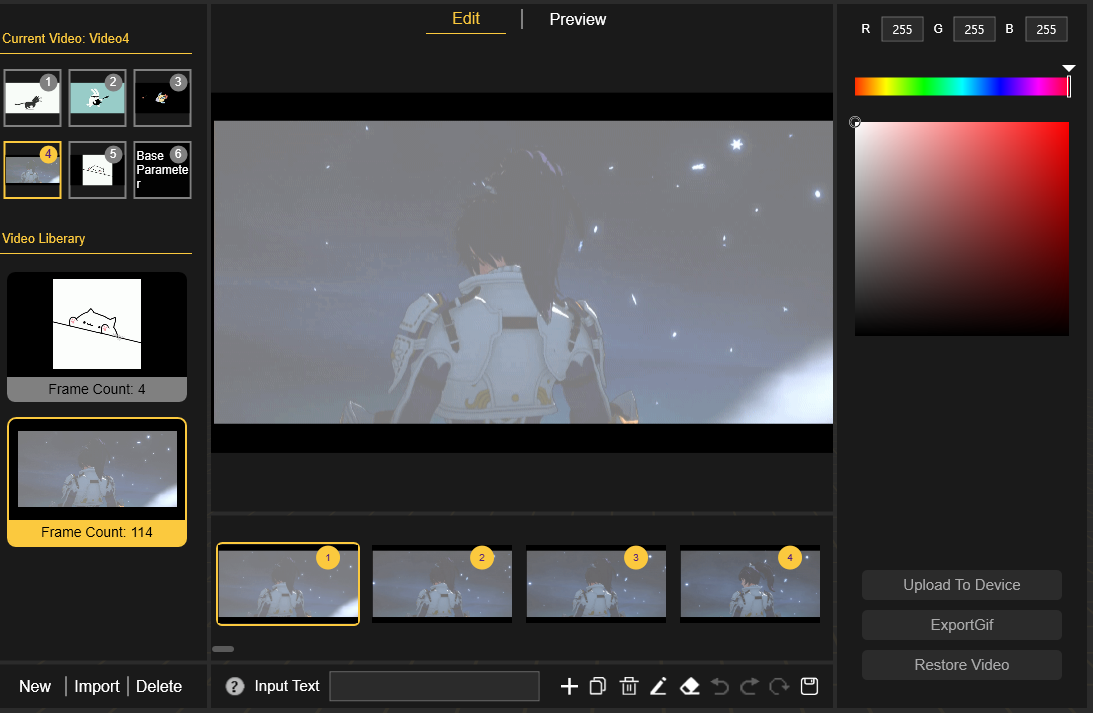This screenshot has height=713, width=1093.
Task: Click the R color value field
Action: coord(902,29)
